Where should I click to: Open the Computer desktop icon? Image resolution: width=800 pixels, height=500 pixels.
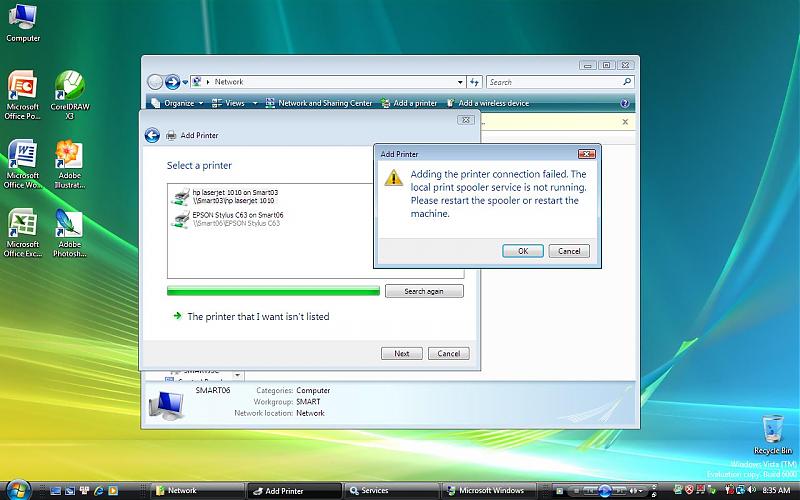22,20
